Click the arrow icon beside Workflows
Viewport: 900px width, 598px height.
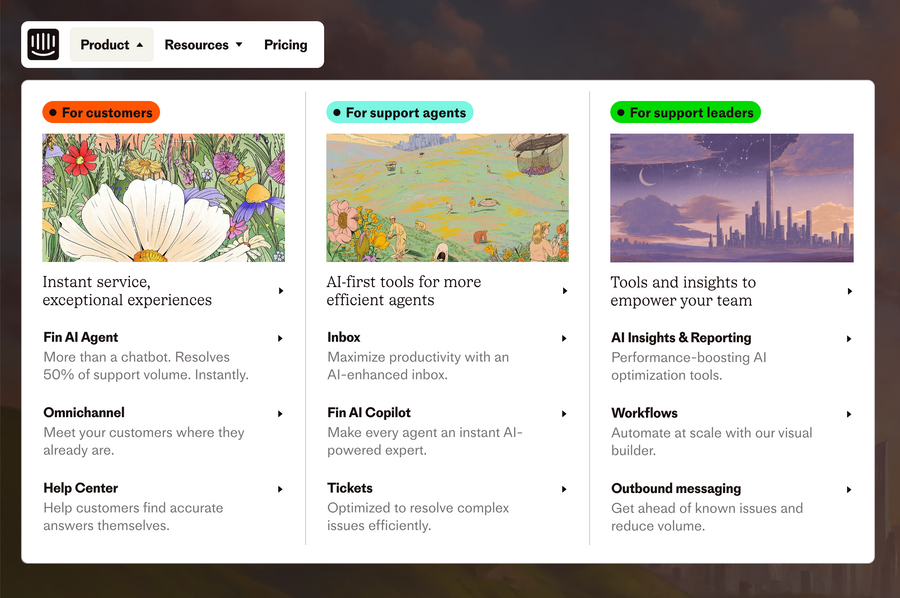pyautogui.click(x=848, y=413)
